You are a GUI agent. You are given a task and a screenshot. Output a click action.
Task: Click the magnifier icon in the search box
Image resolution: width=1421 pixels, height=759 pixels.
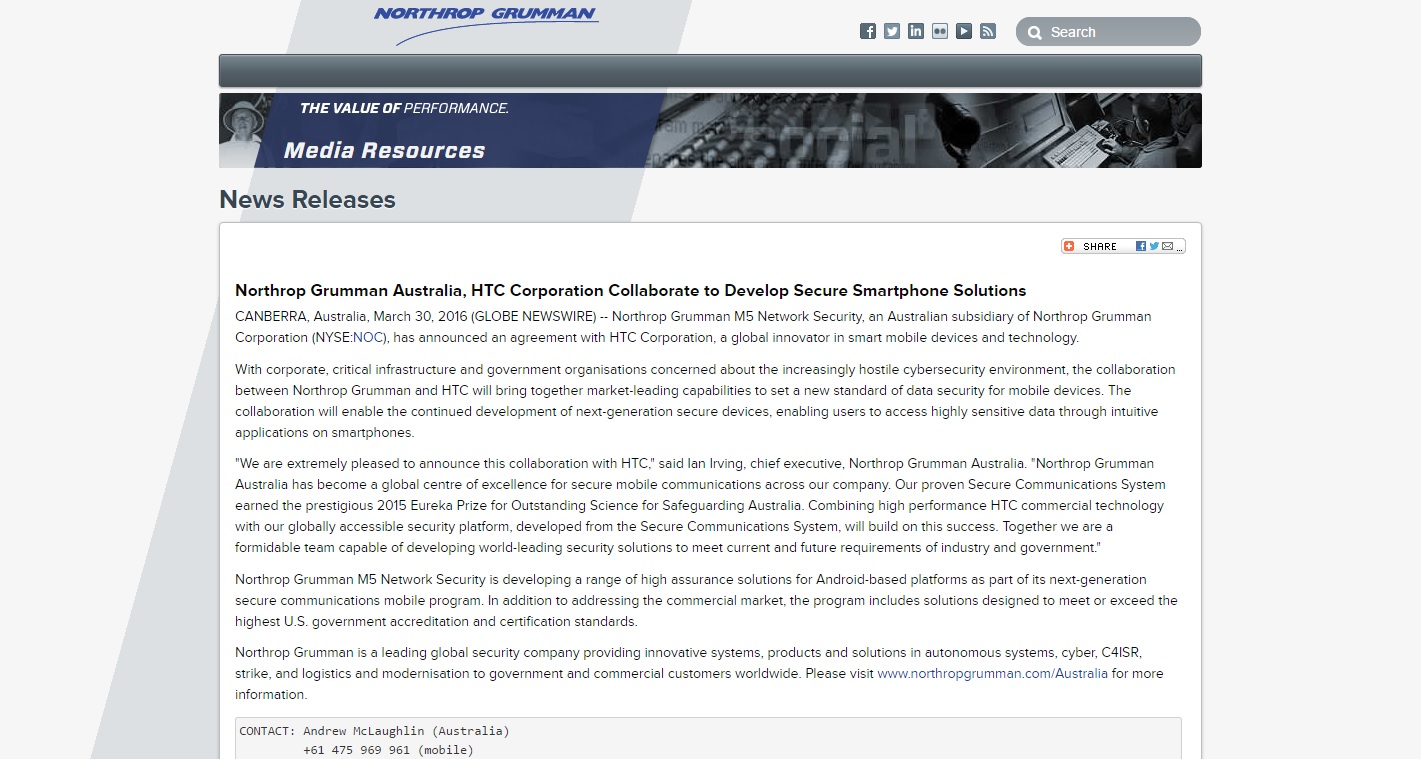click(1034, 32)
